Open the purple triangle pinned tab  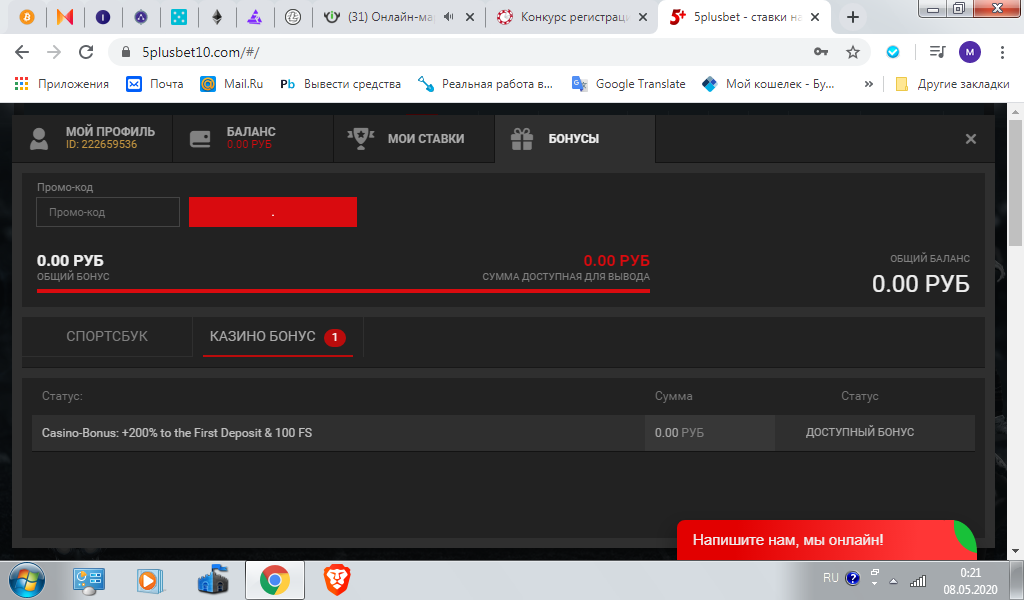coord(255,17)
